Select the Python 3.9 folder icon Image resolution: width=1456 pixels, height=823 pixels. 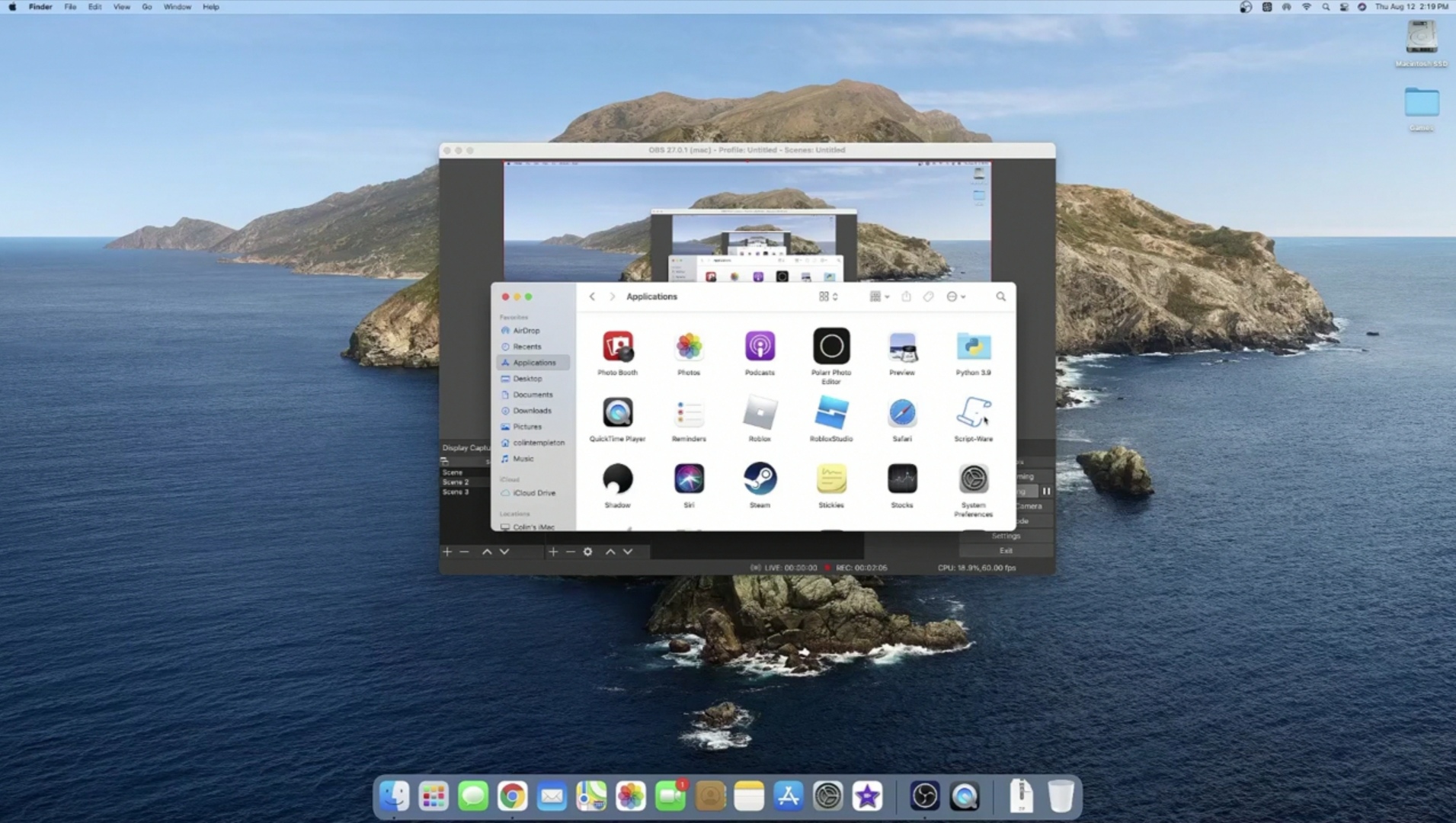point(974,347)
